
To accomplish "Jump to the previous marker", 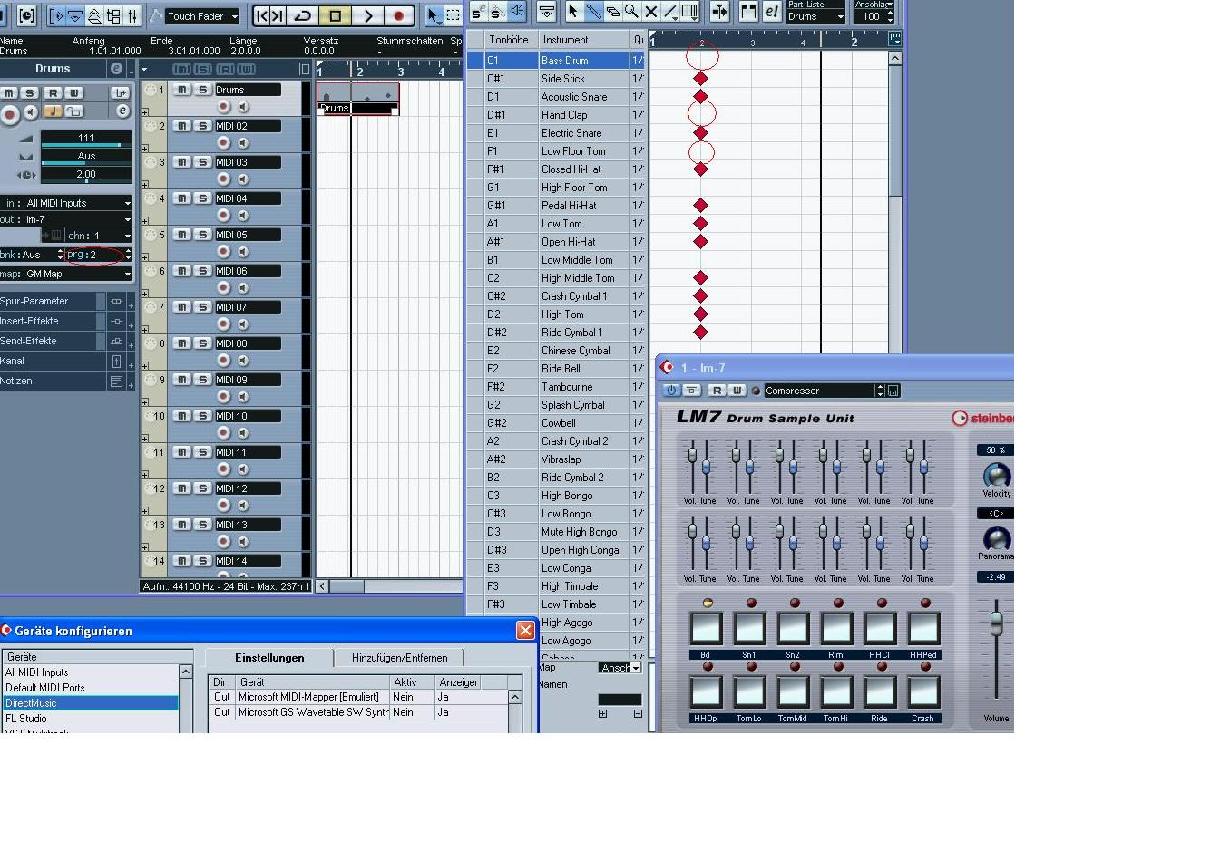I will pyautogui.click(x=261, y=15).
